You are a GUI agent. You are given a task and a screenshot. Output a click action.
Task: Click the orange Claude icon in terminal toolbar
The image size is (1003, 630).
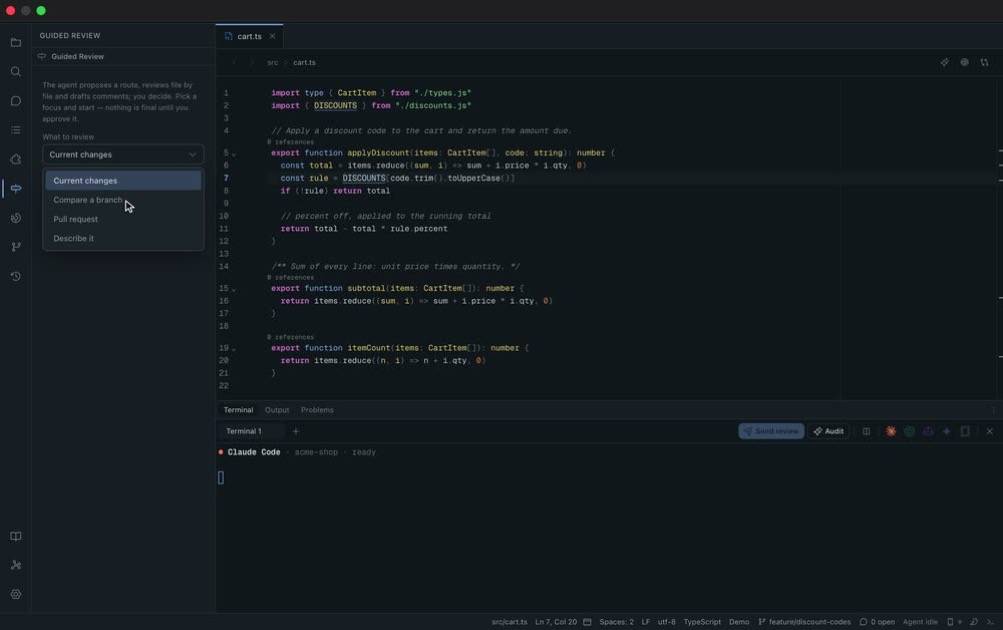pos(890,431)
